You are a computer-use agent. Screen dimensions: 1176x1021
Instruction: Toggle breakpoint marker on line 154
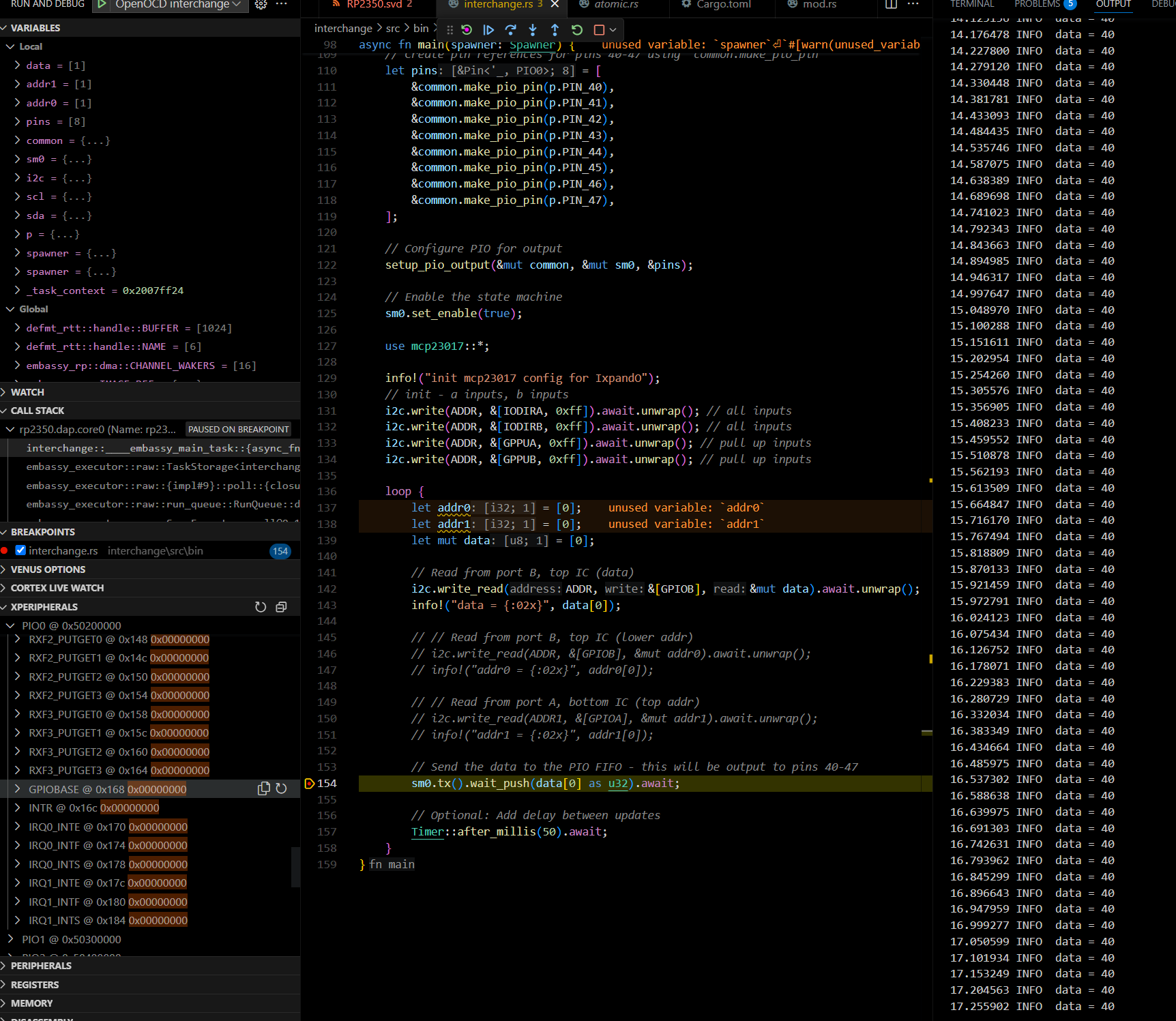309,784
